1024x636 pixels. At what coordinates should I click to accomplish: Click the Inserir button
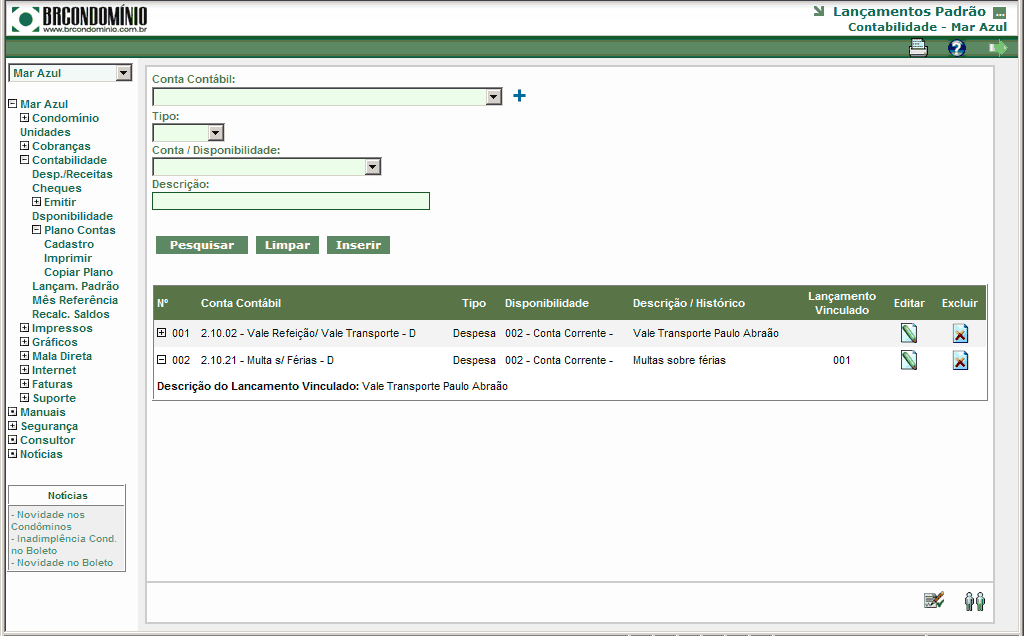pyautogui.click(x=358, y=245)
